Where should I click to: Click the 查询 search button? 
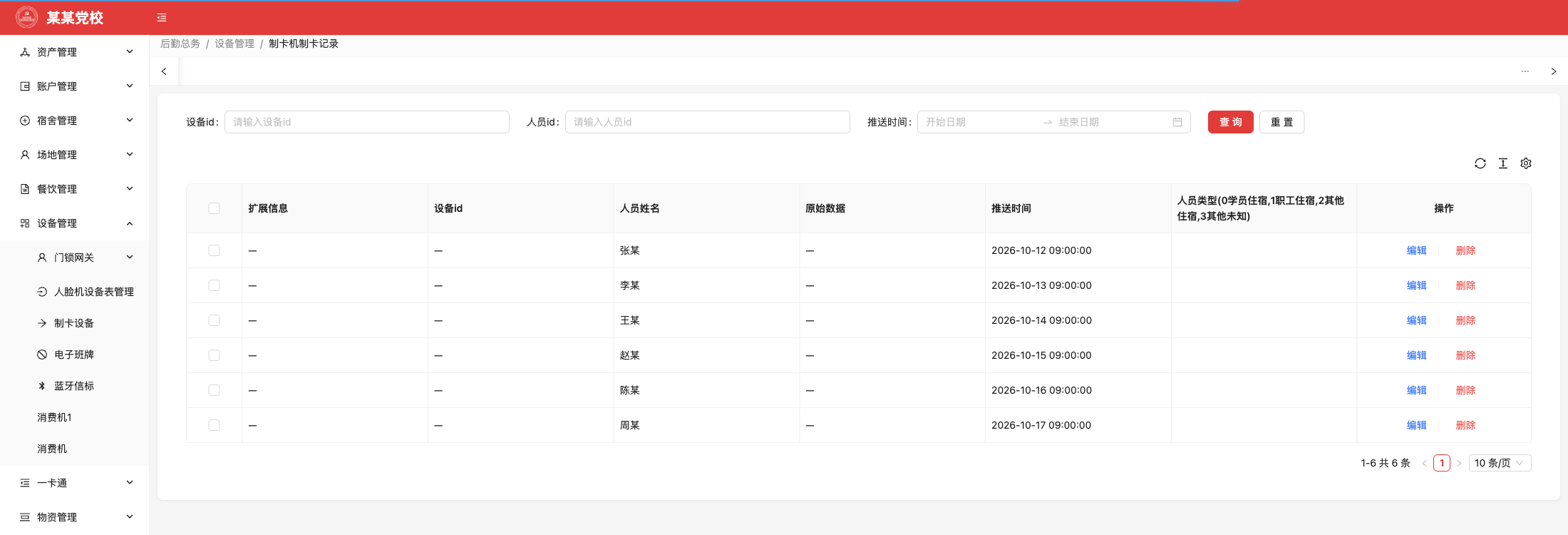click(1230, 122)
